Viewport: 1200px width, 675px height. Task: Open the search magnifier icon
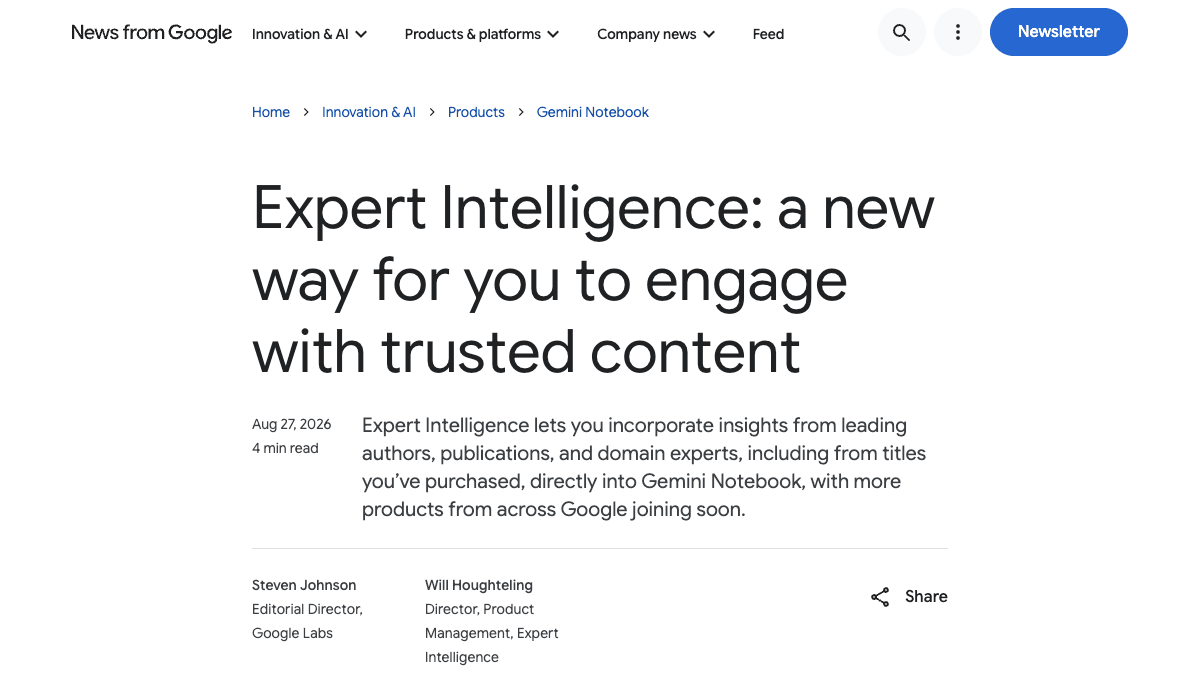pyautogui.click(x=901, y=32)
